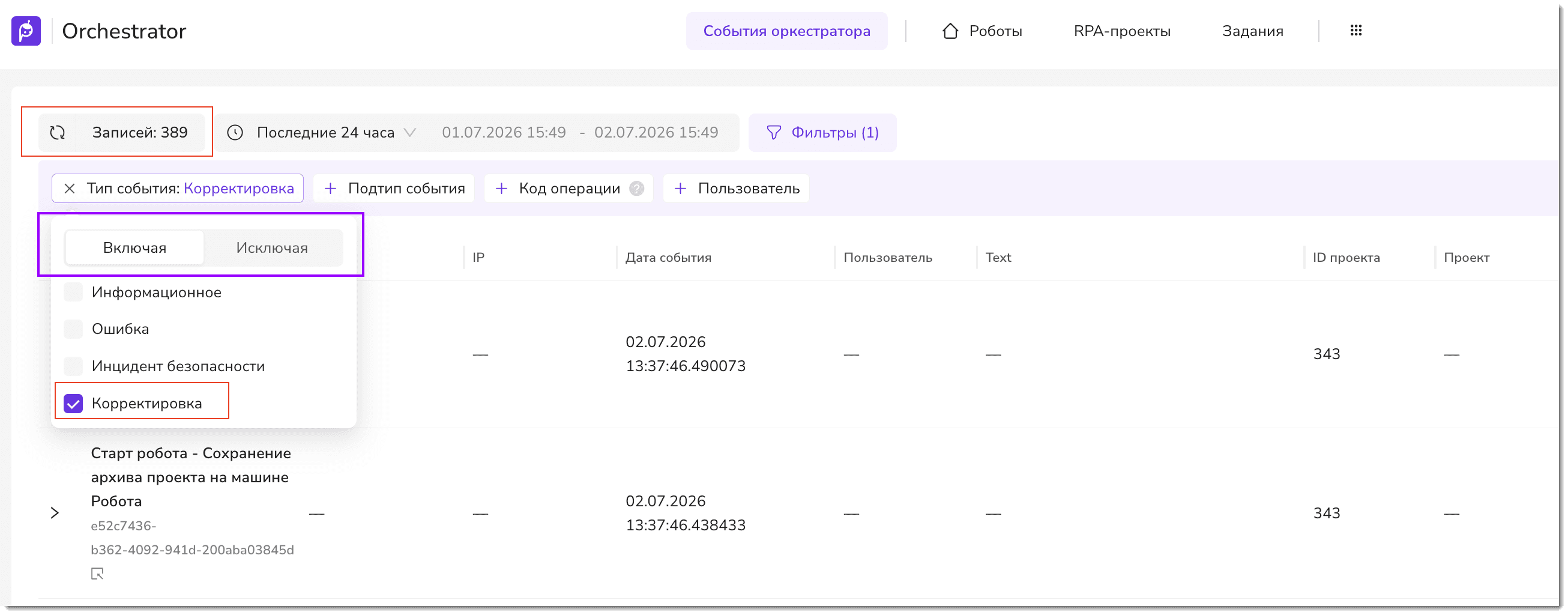Click the home icon beside Роботы

(950, 31)
